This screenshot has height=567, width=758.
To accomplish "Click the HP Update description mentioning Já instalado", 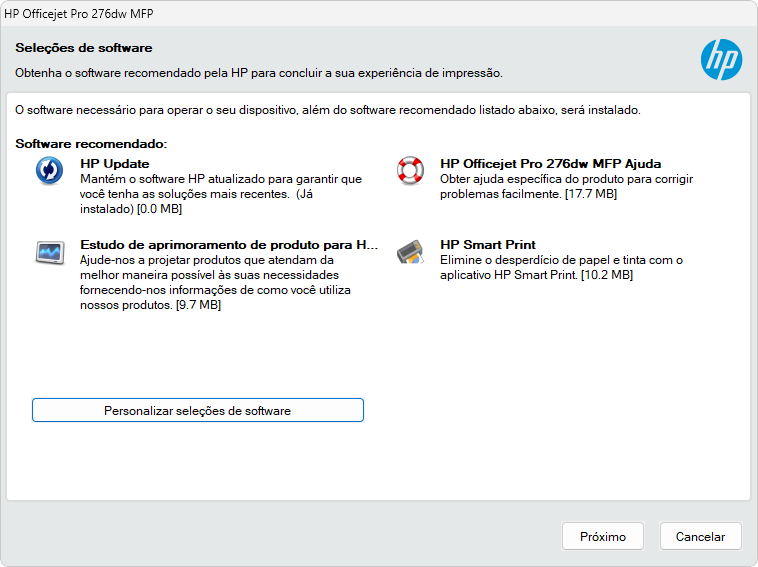I will 220,194.
